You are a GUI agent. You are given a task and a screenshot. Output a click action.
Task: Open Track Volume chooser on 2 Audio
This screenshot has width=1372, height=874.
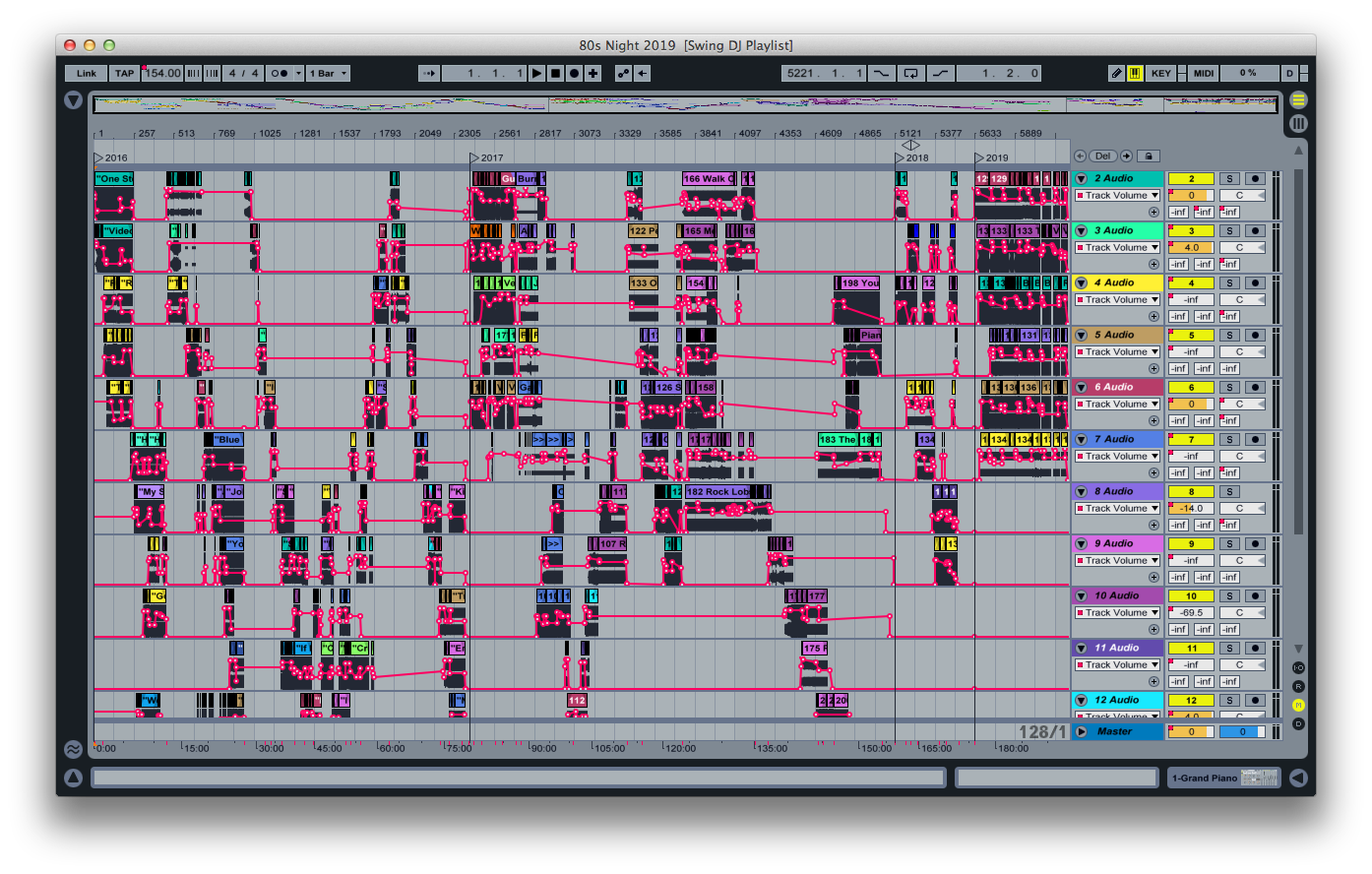tap(1117, 195)
